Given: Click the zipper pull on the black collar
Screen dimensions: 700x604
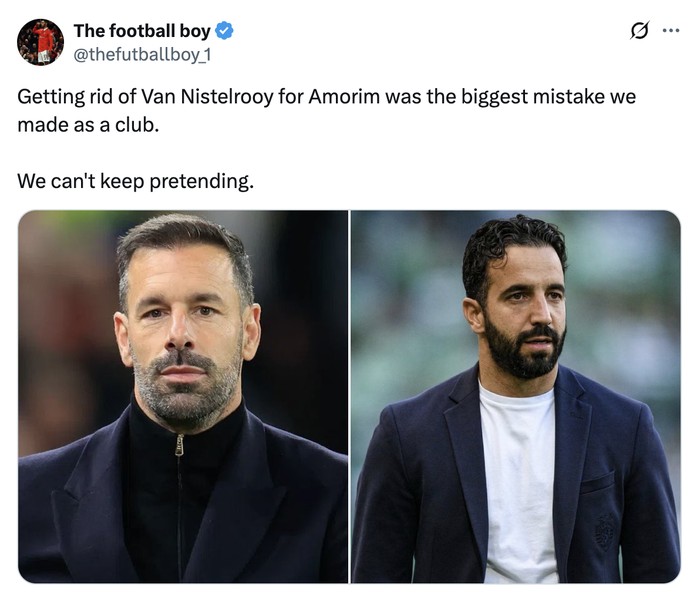Looking at the screenshot, I should pyautogui.click(x=179, y=446).
